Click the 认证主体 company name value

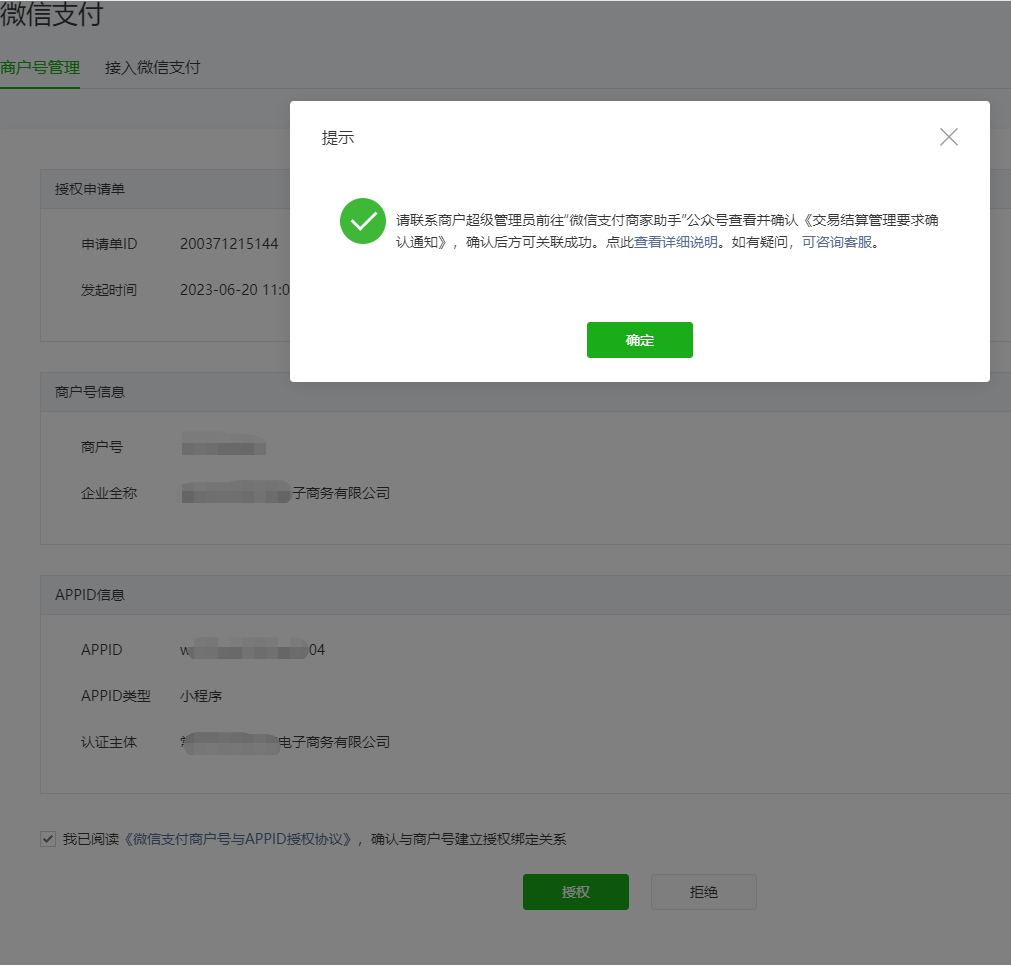(x=285, y=742)
